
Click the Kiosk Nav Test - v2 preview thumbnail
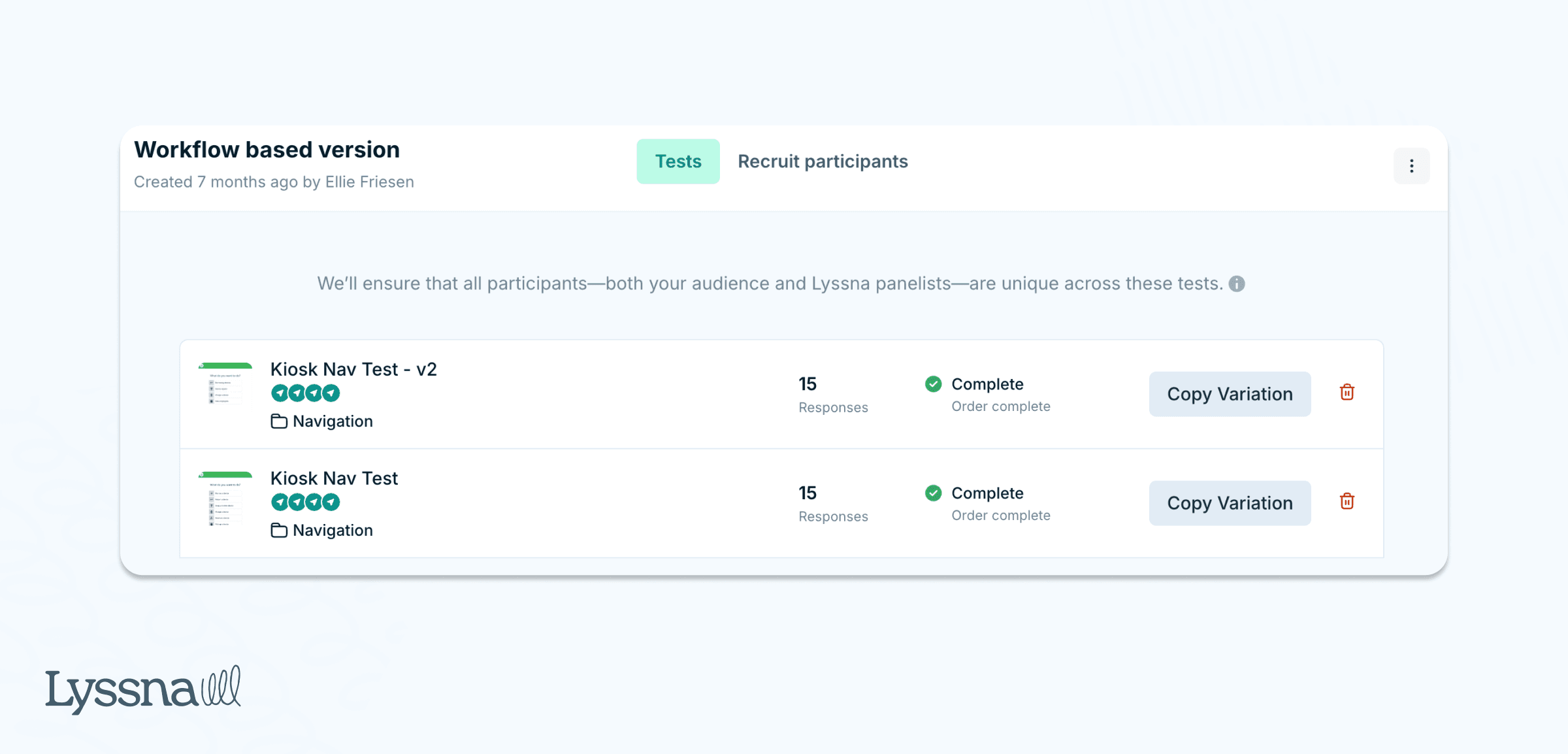click(225, 389)
